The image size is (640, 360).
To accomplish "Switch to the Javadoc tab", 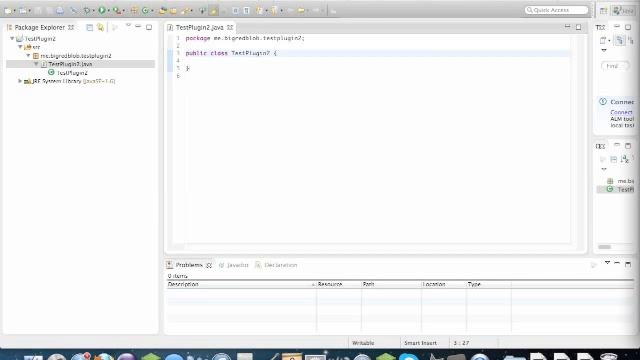I will click(234, 265).
